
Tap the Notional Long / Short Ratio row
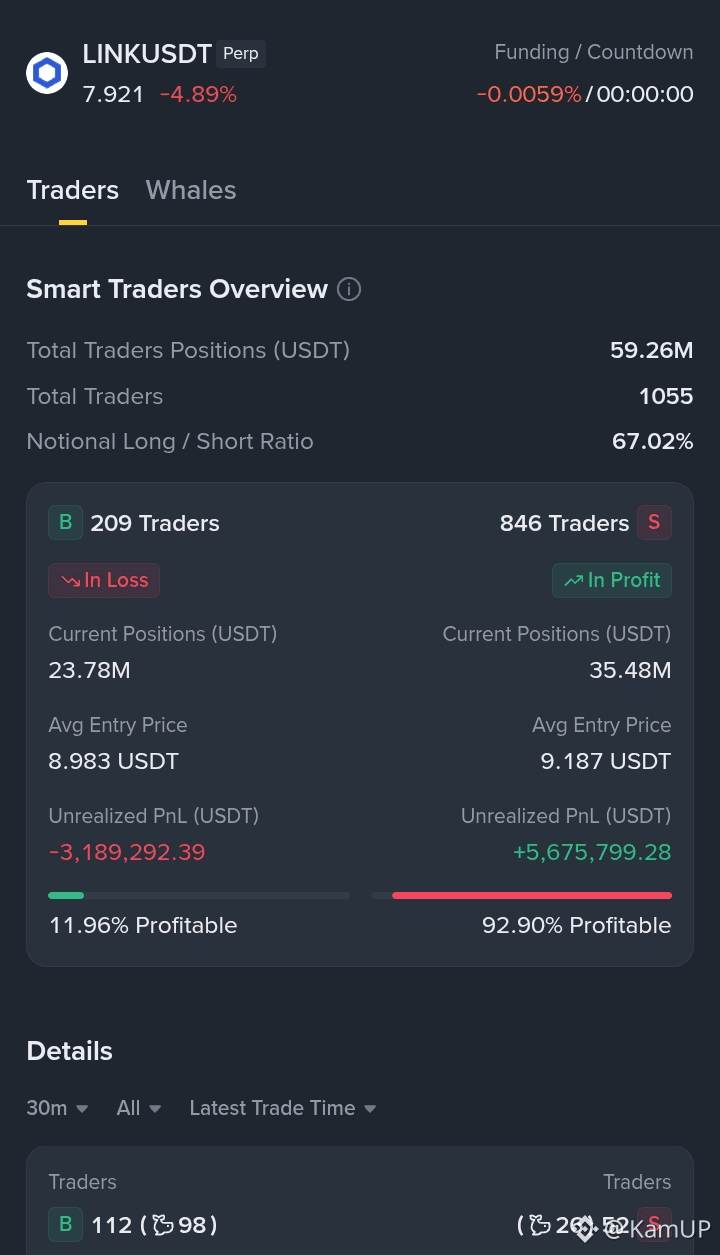(360, 441)
